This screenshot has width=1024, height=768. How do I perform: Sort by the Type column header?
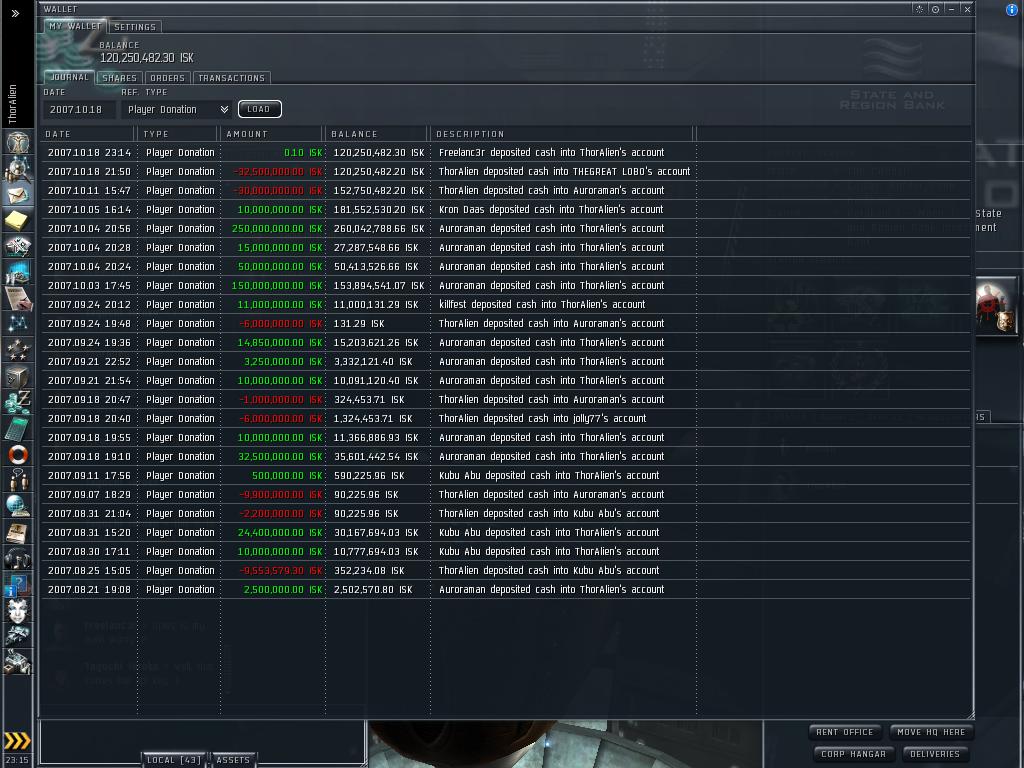click(179, 134)
